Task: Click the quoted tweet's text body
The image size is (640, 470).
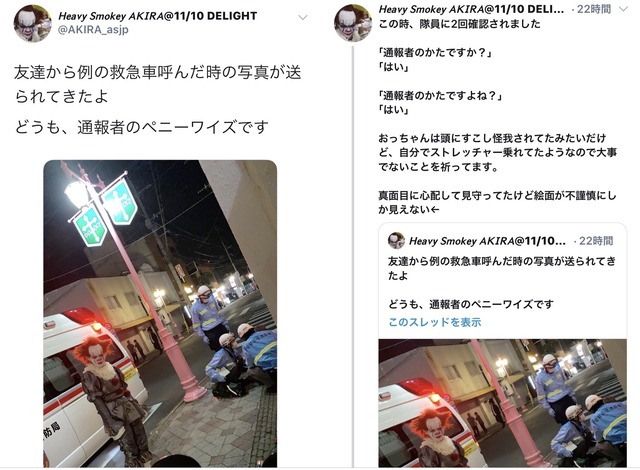Action: [x=502, y=283]
